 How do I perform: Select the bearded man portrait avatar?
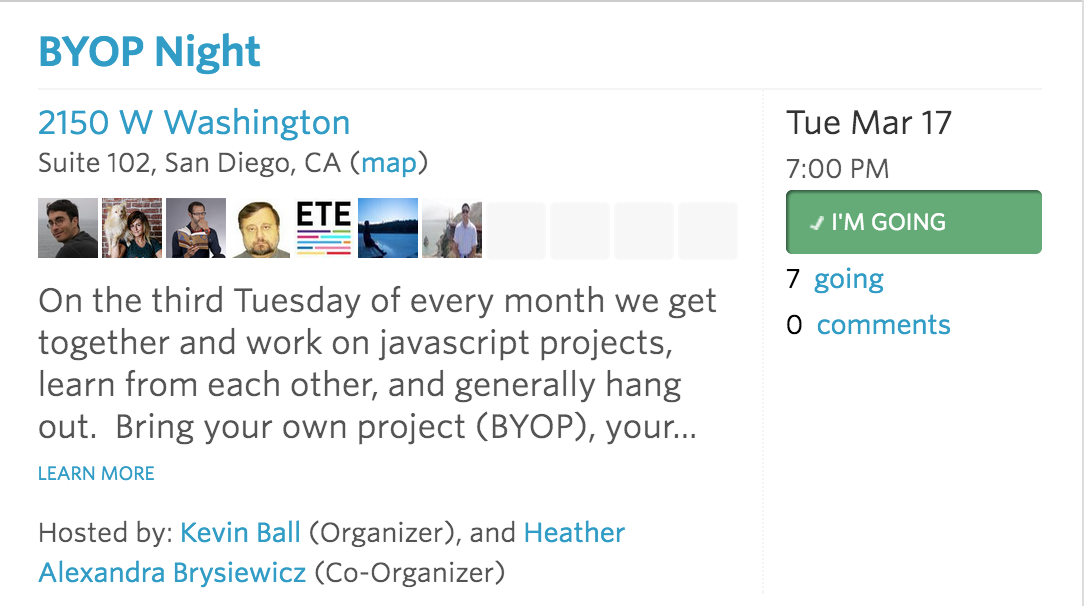click(260, 228)
